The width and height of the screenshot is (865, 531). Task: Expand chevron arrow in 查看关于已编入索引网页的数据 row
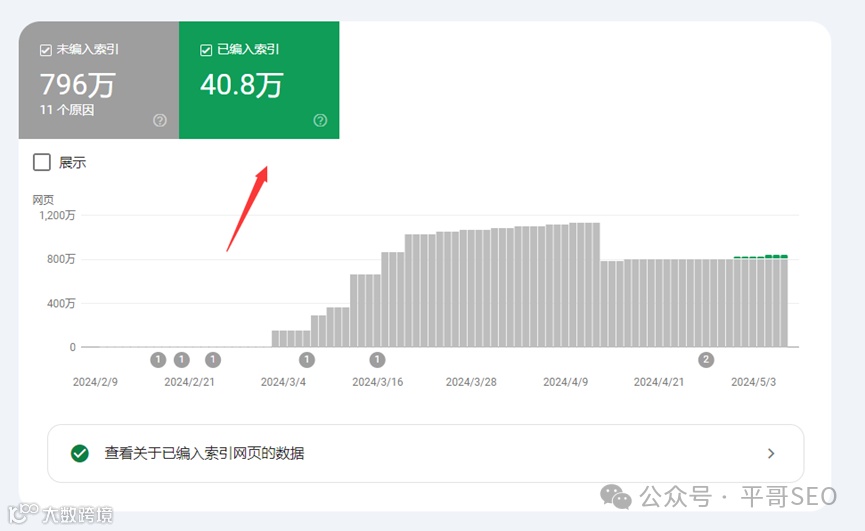click(771, 453)
